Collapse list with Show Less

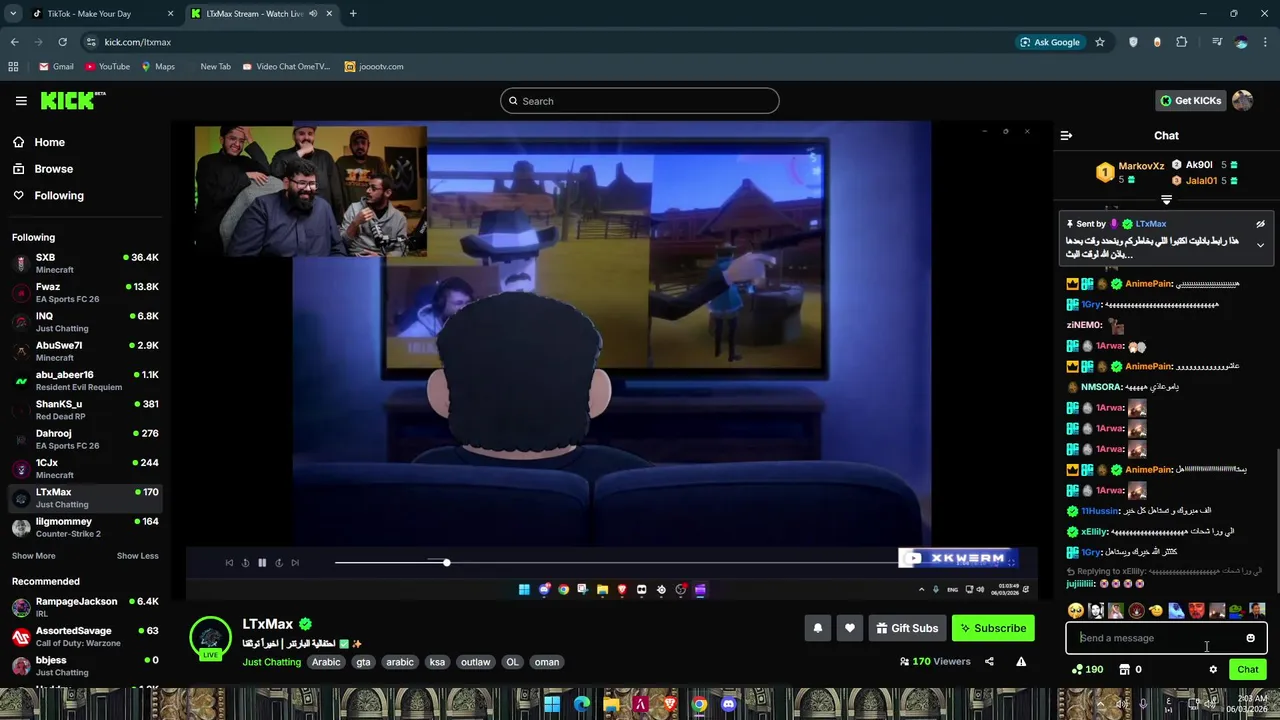(137, 556)
